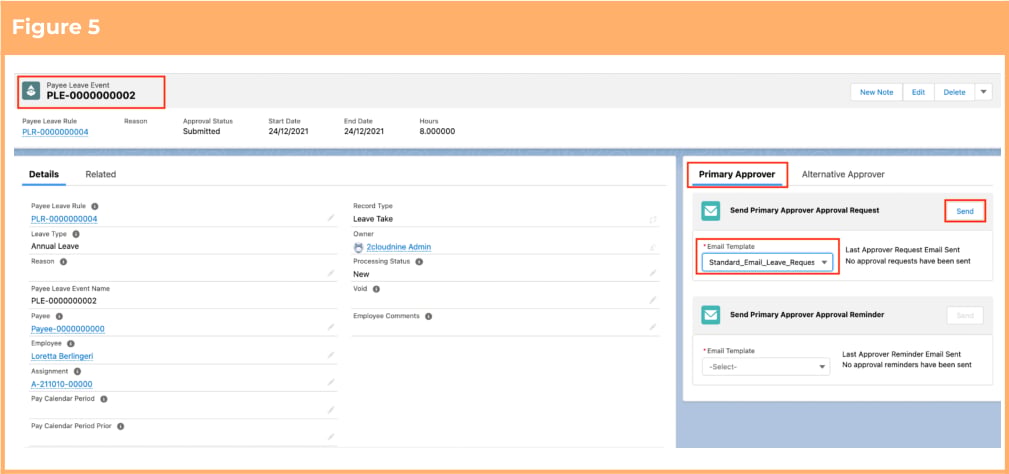Click envelope icon for Approval Reminder
Viewport: 1009px width, 474px height.
click(x=710, y=315)
